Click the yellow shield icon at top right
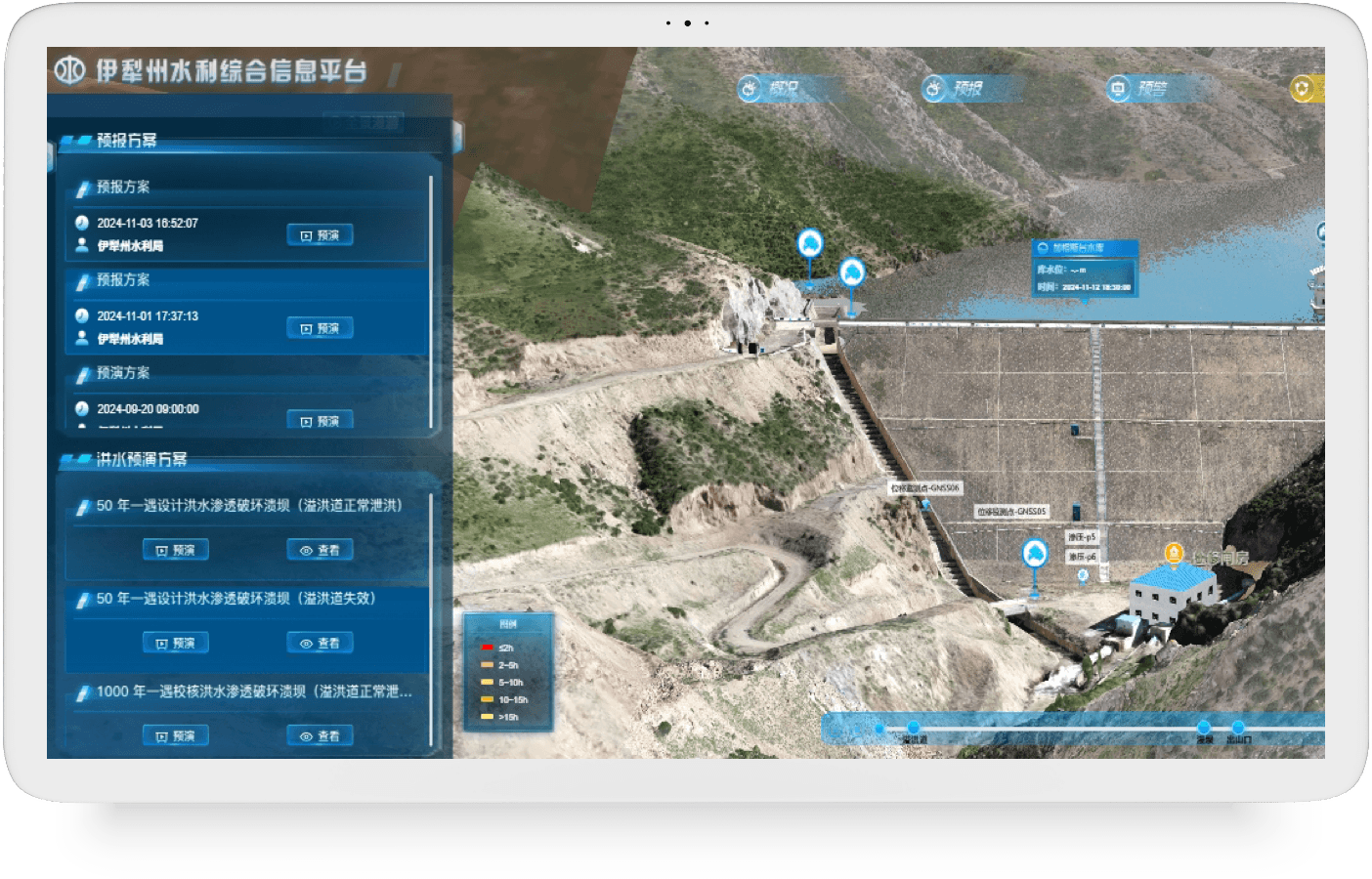This screenshot has height=879, width=1372. pyautogui.click(x=1303, y=89)
